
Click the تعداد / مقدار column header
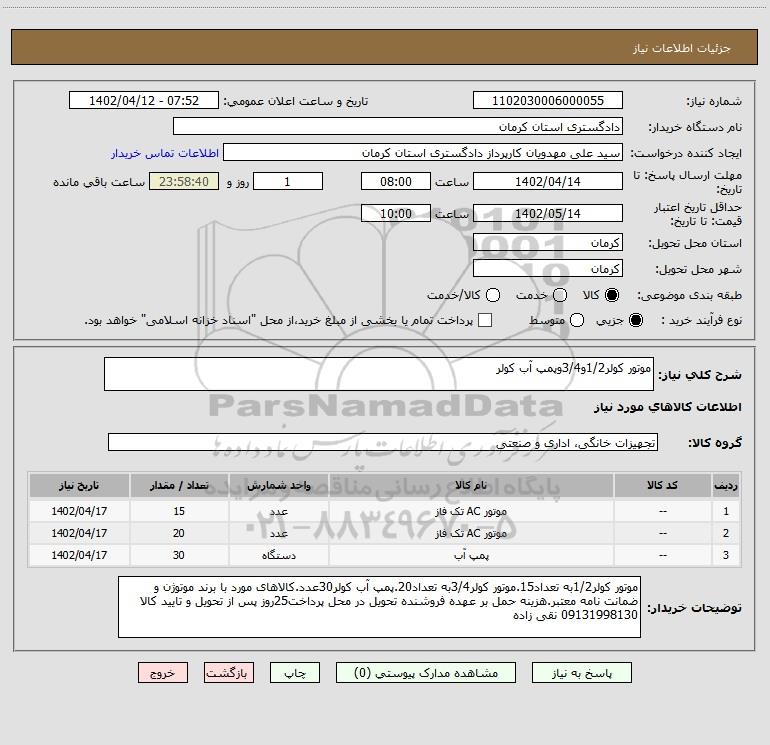click(x=179, y=485)
